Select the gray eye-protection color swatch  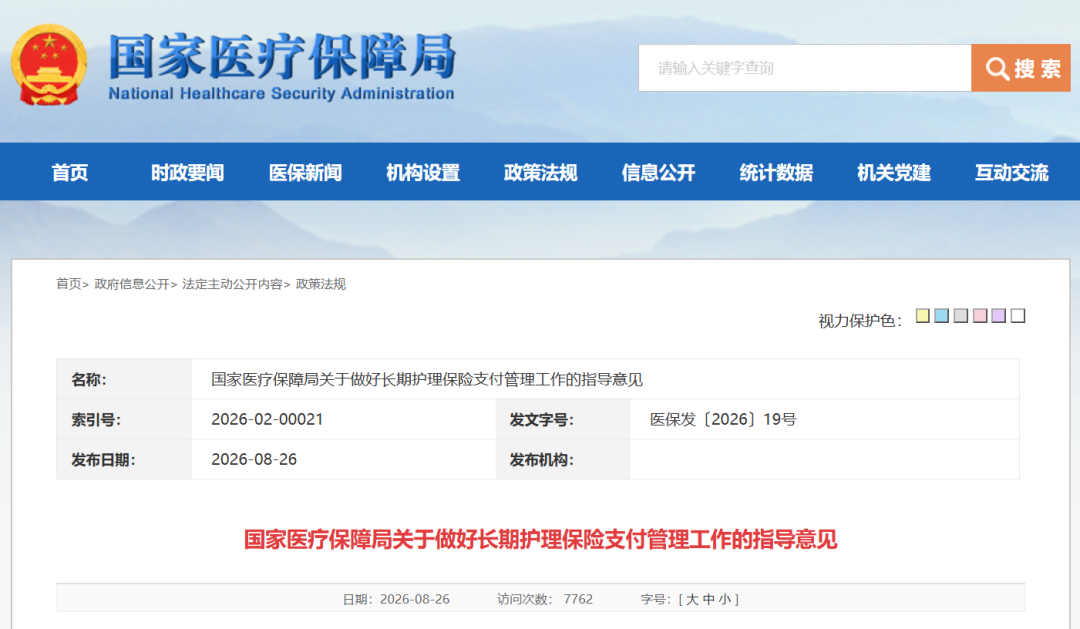tap(961, 316)
